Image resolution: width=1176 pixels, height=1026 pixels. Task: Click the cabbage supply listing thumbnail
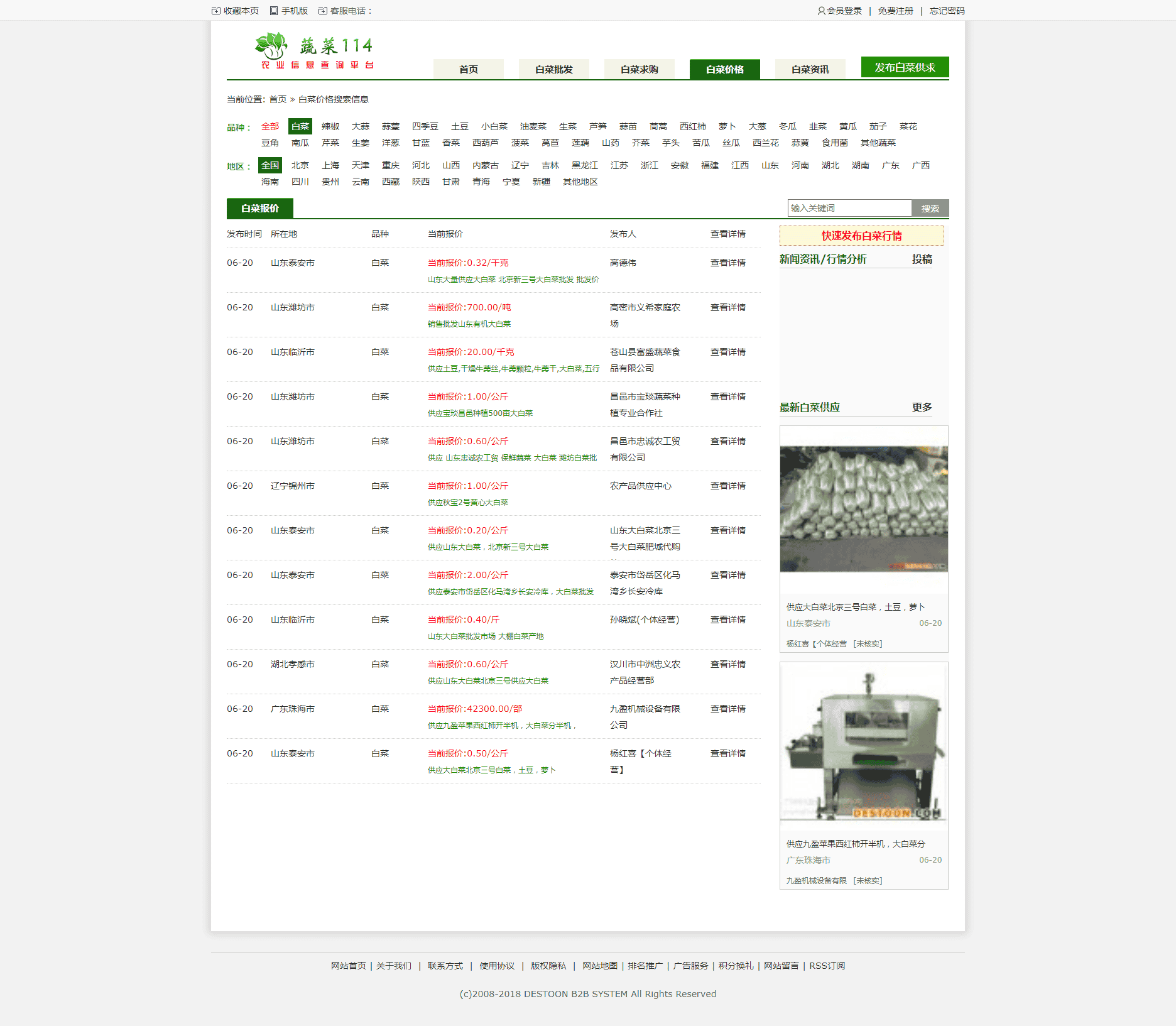863,509
